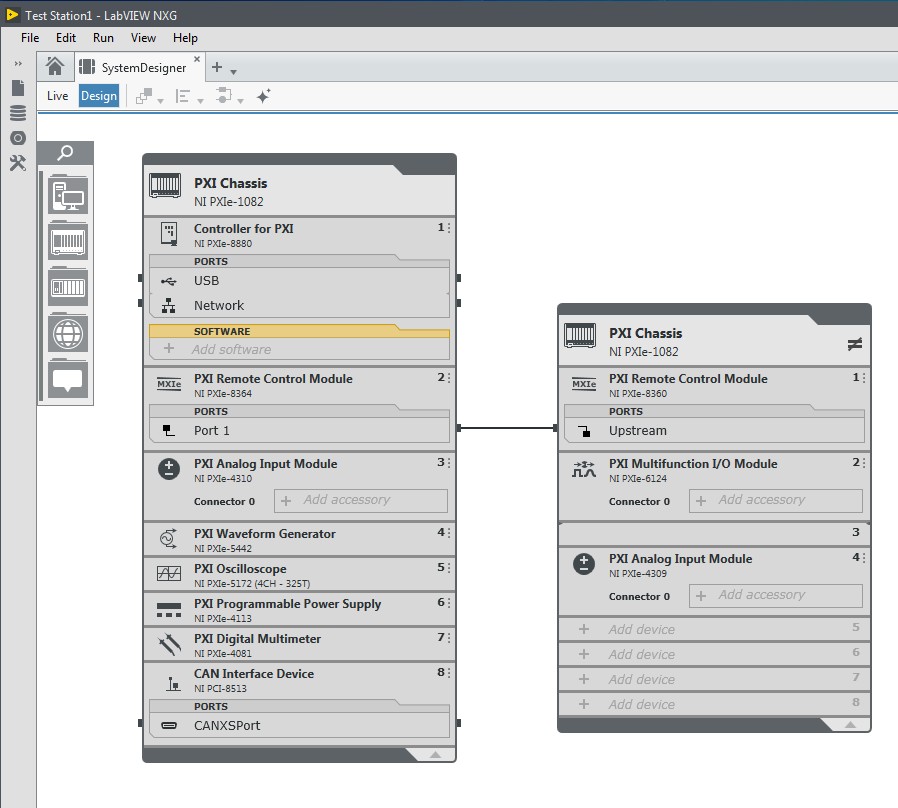Add device in slot 6 of right chassis

(x=714, y=654)
